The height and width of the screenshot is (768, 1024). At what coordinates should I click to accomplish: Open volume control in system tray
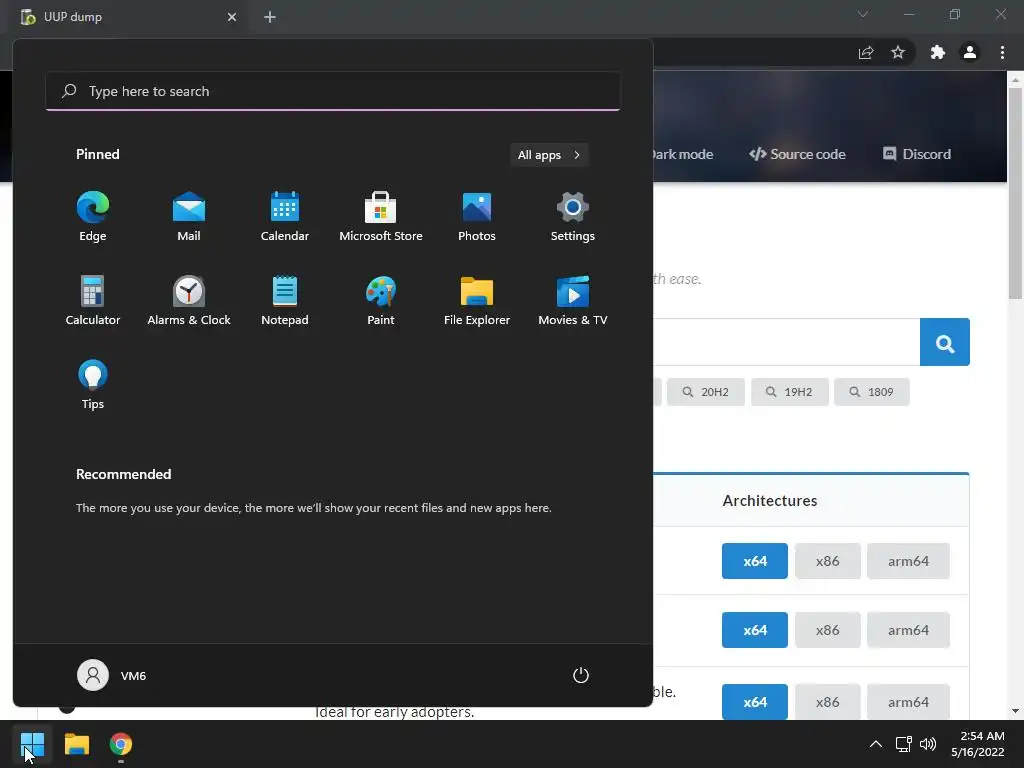(927, 744)
